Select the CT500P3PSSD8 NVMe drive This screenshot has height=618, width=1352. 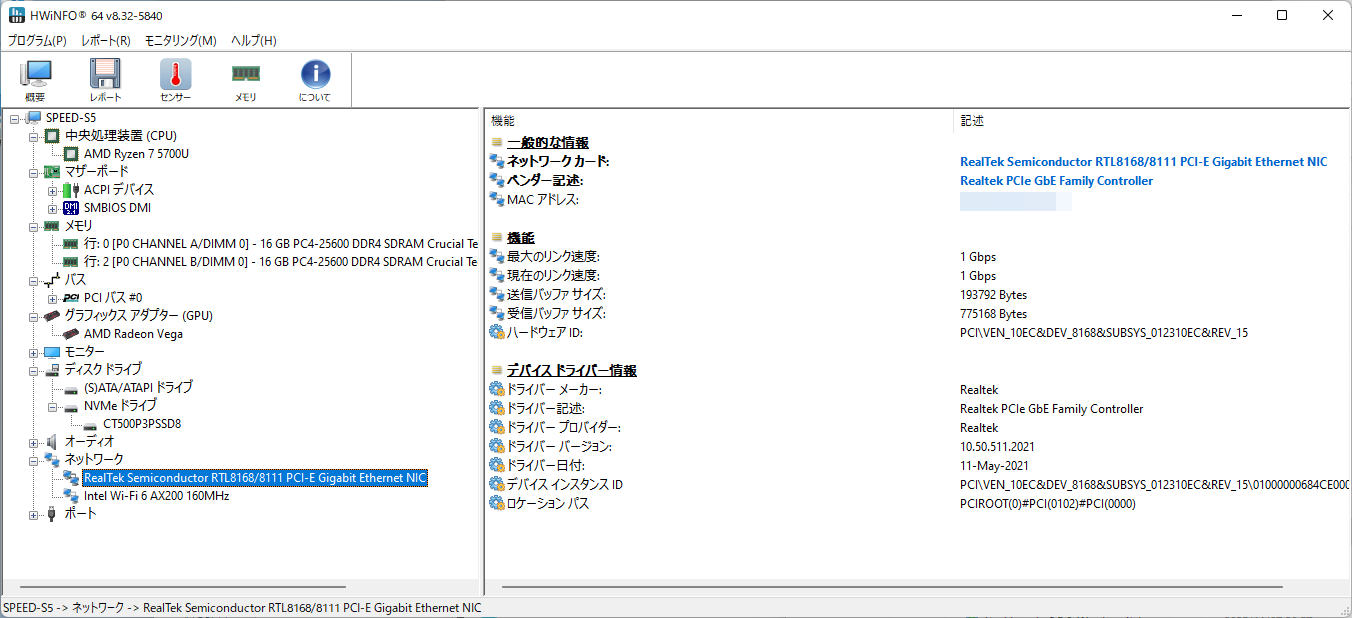pos(141,424)
